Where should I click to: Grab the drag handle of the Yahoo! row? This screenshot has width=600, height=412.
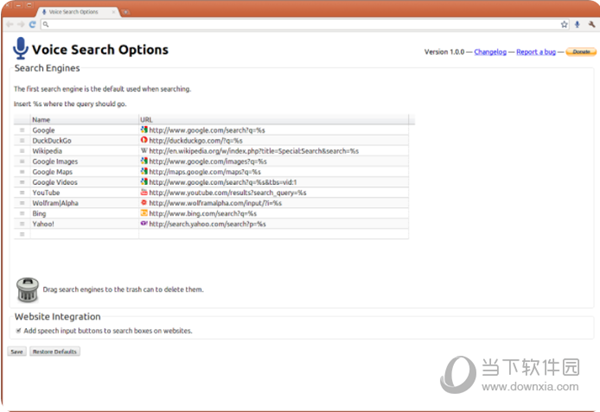[22, 224]
